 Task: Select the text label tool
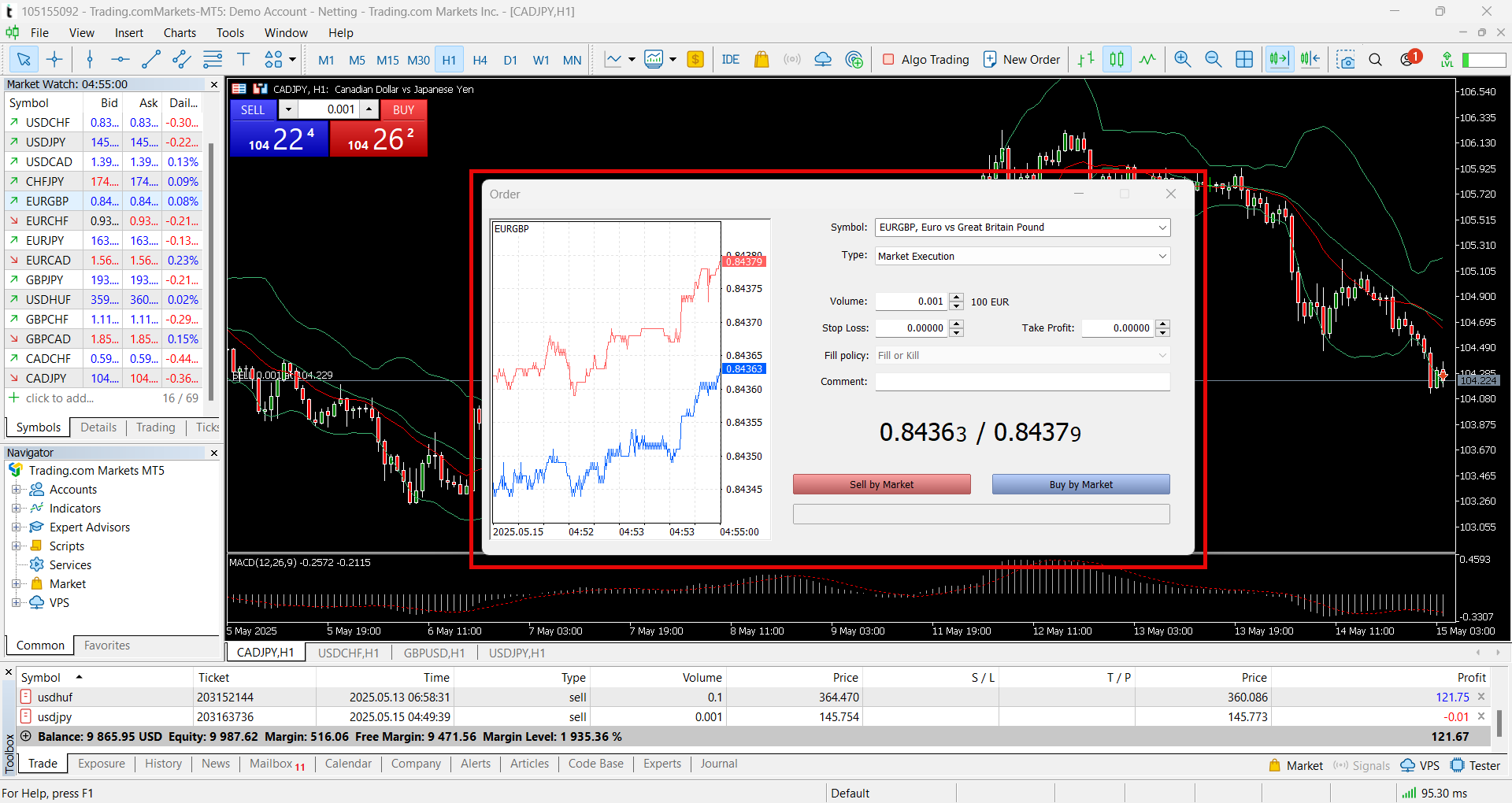tap(243, 59)
